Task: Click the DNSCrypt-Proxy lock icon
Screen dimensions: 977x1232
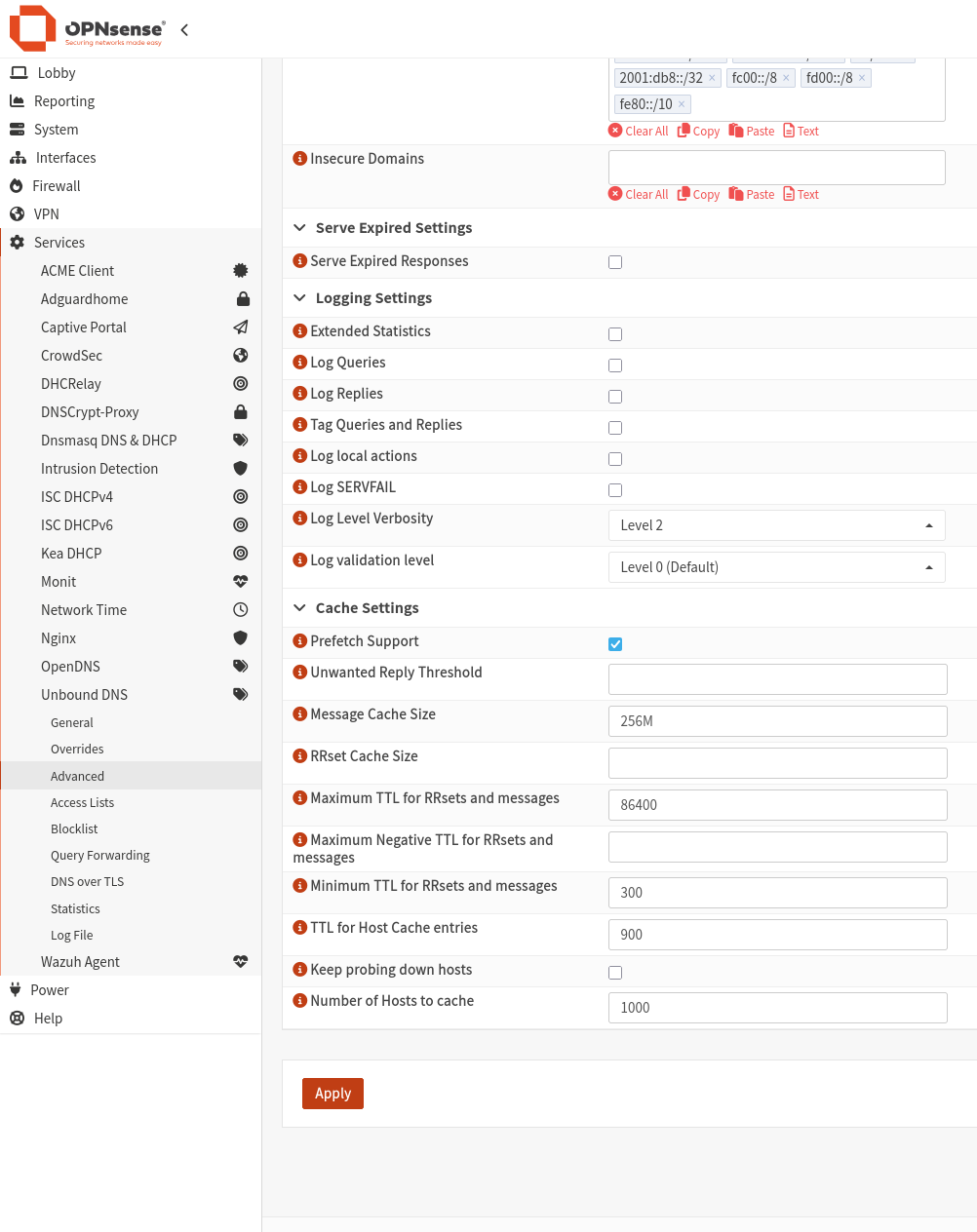Action: (x=241, y=412)
